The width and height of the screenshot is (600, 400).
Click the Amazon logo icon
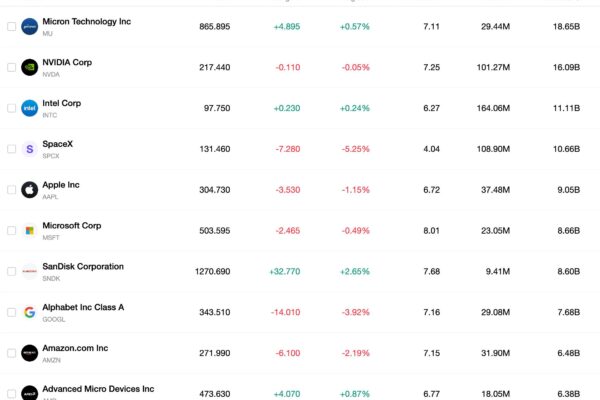click(x=29, y=353)
